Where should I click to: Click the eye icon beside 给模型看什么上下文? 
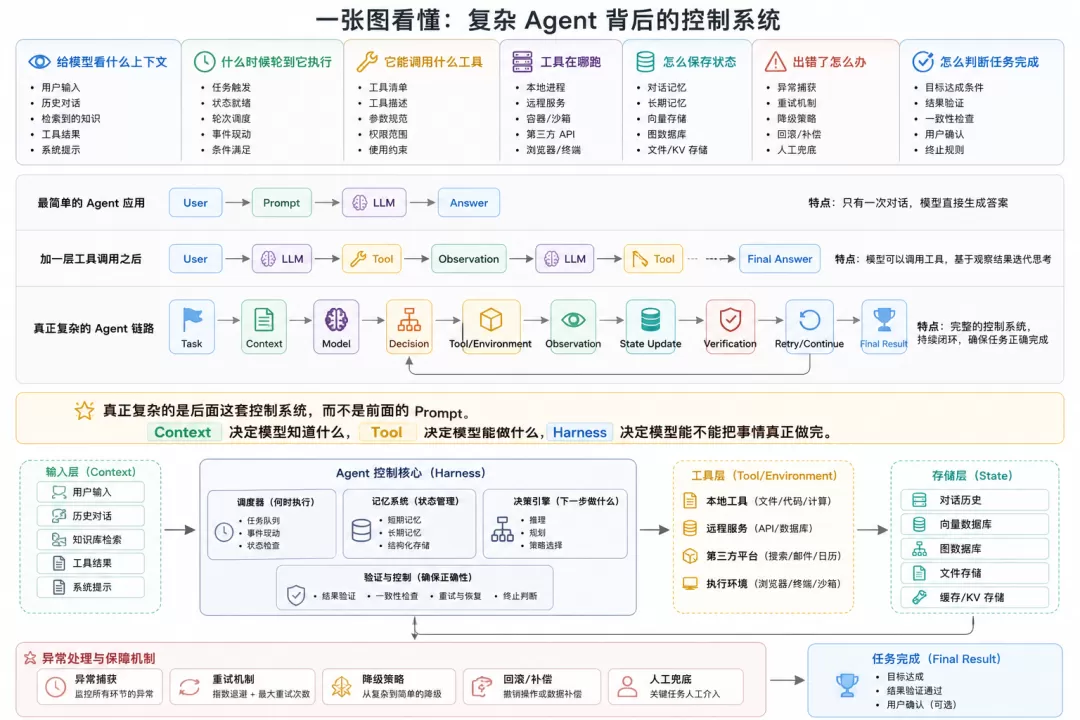(39, 62)
